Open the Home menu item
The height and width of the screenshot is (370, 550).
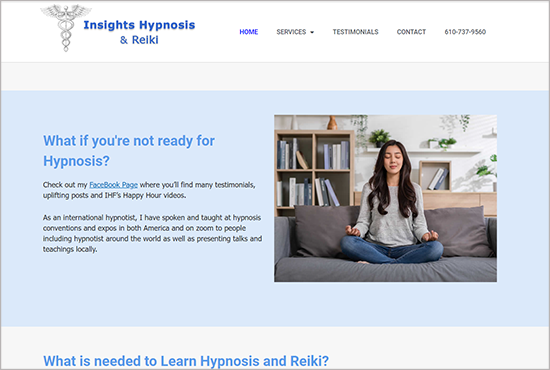249,32
